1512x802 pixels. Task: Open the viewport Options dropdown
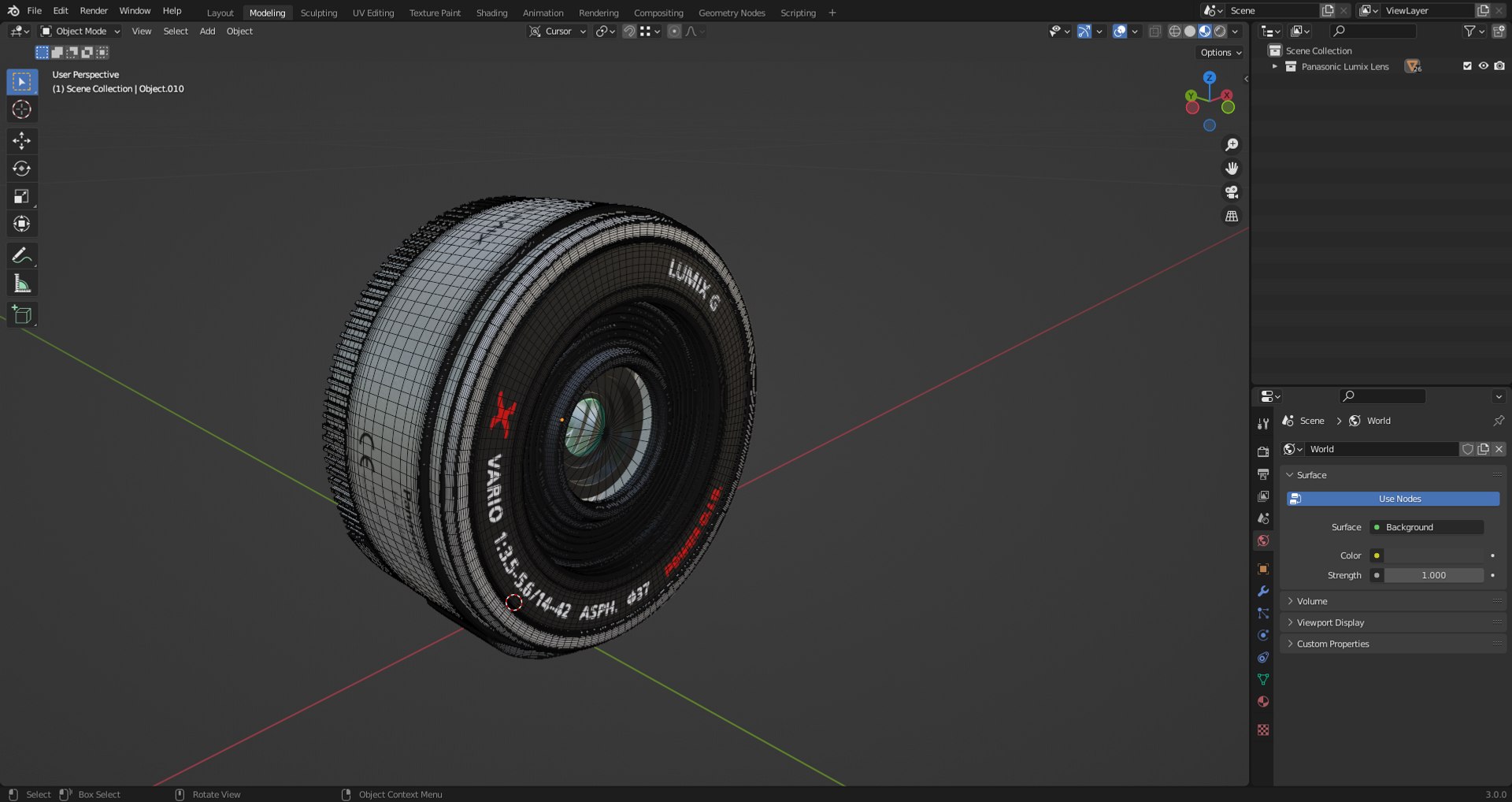[1221, 53]
